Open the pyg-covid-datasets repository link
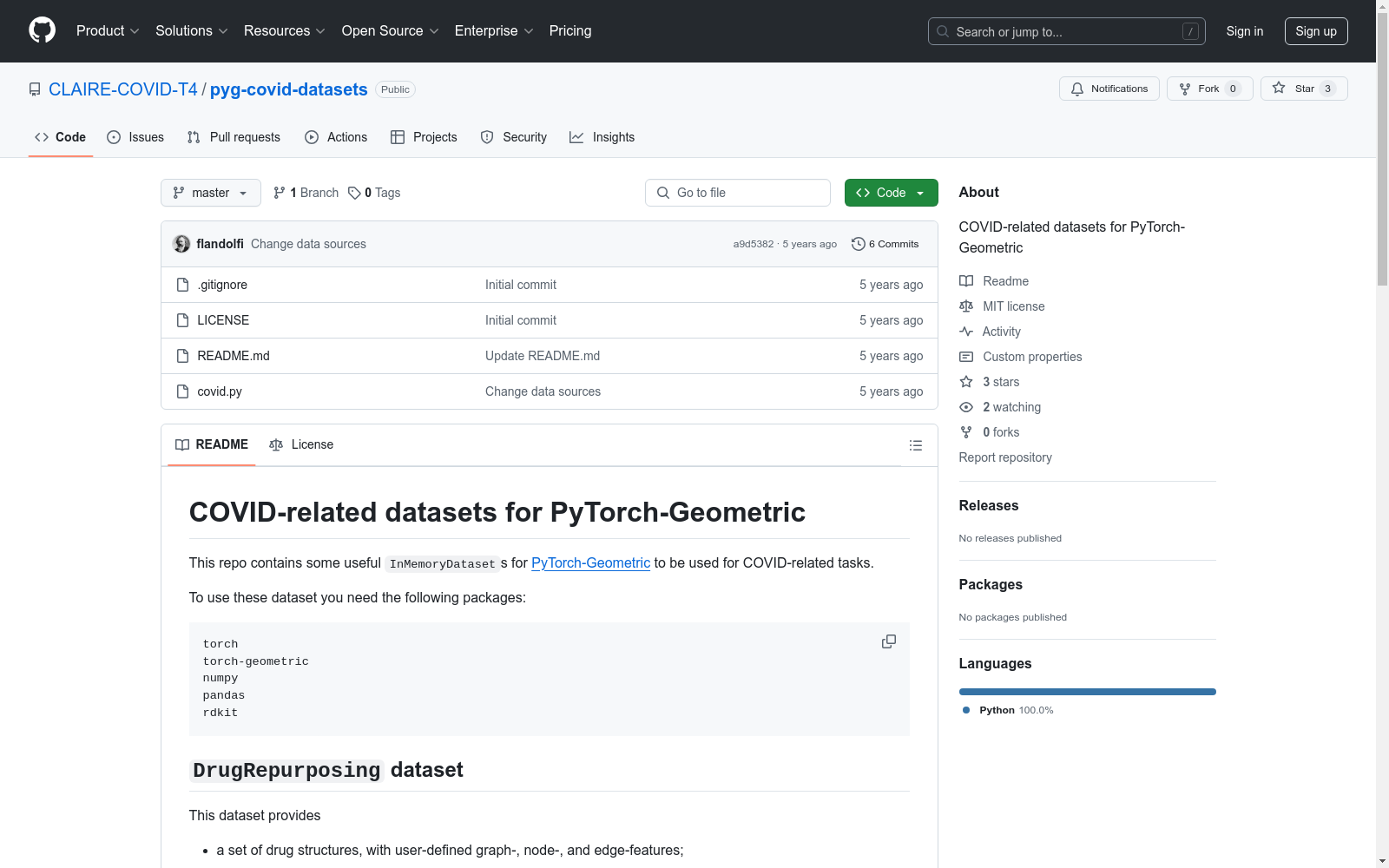1389x868 pixels. coord(289,89)
